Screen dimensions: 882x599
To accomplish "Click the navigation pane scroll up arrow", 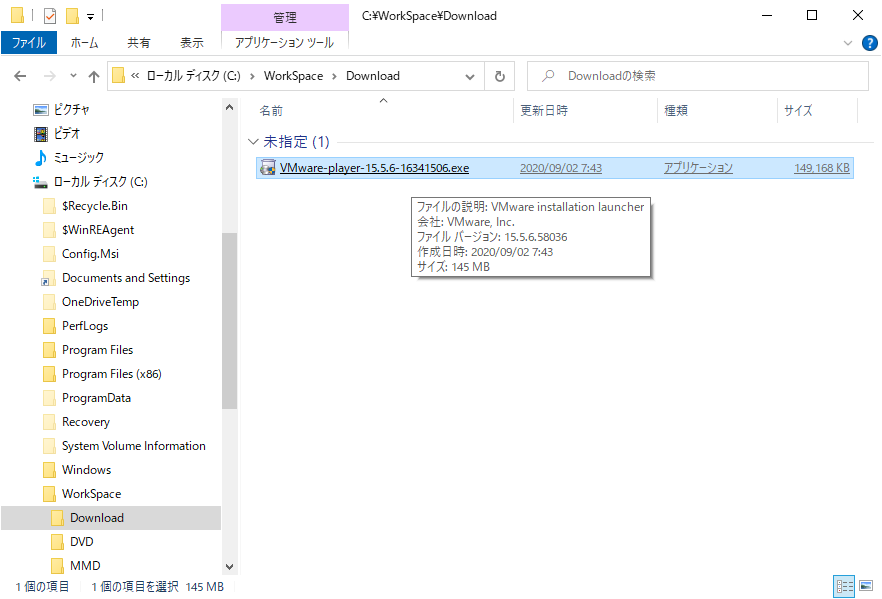I will [230, 107].
